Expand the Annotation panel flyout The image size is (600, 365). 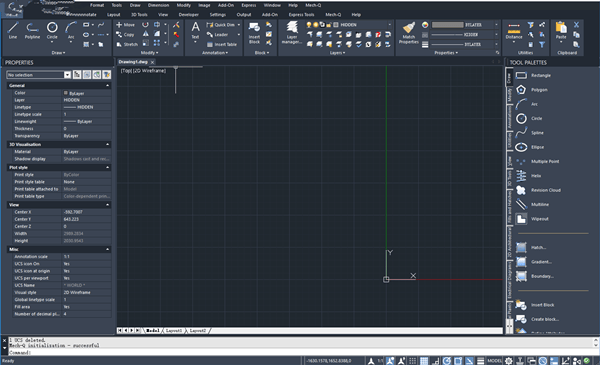[x=215, y=53]
